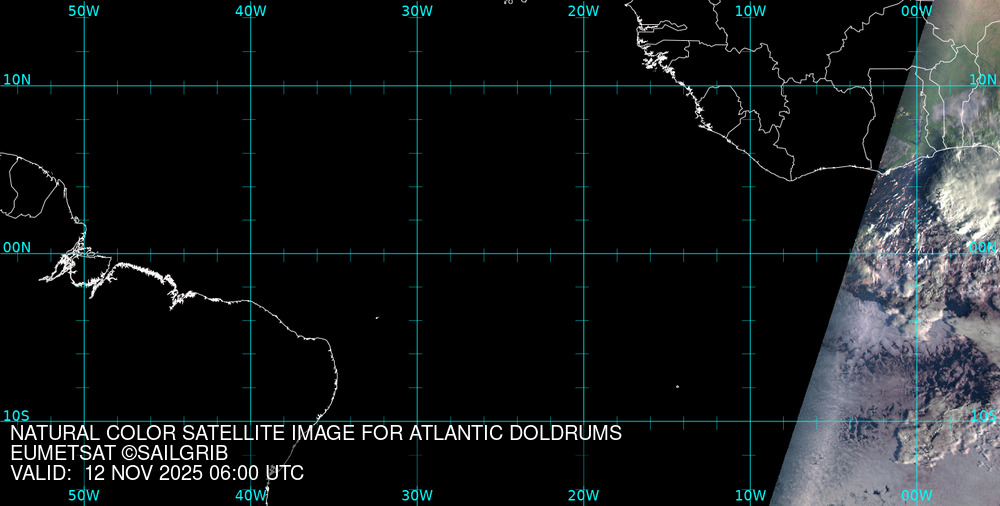Screen dimensions: 1000x506
Task: Click the 00N equator label on left edge
Action: [x=17, y=247]
